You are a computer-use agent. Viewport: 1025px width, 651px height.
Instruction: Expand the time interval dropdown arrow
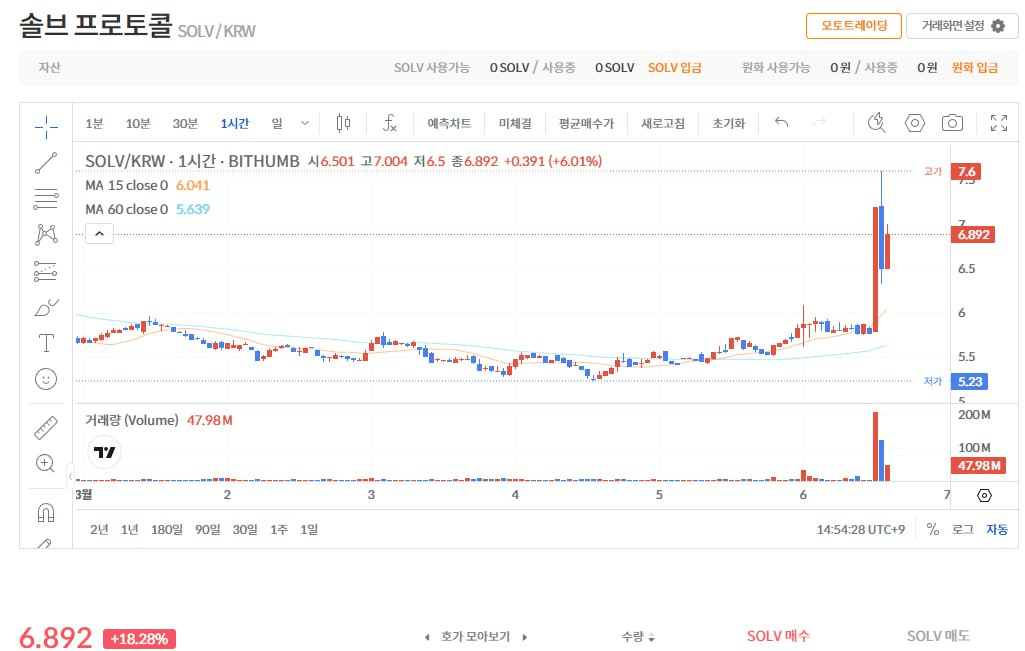tap(305, 123)
